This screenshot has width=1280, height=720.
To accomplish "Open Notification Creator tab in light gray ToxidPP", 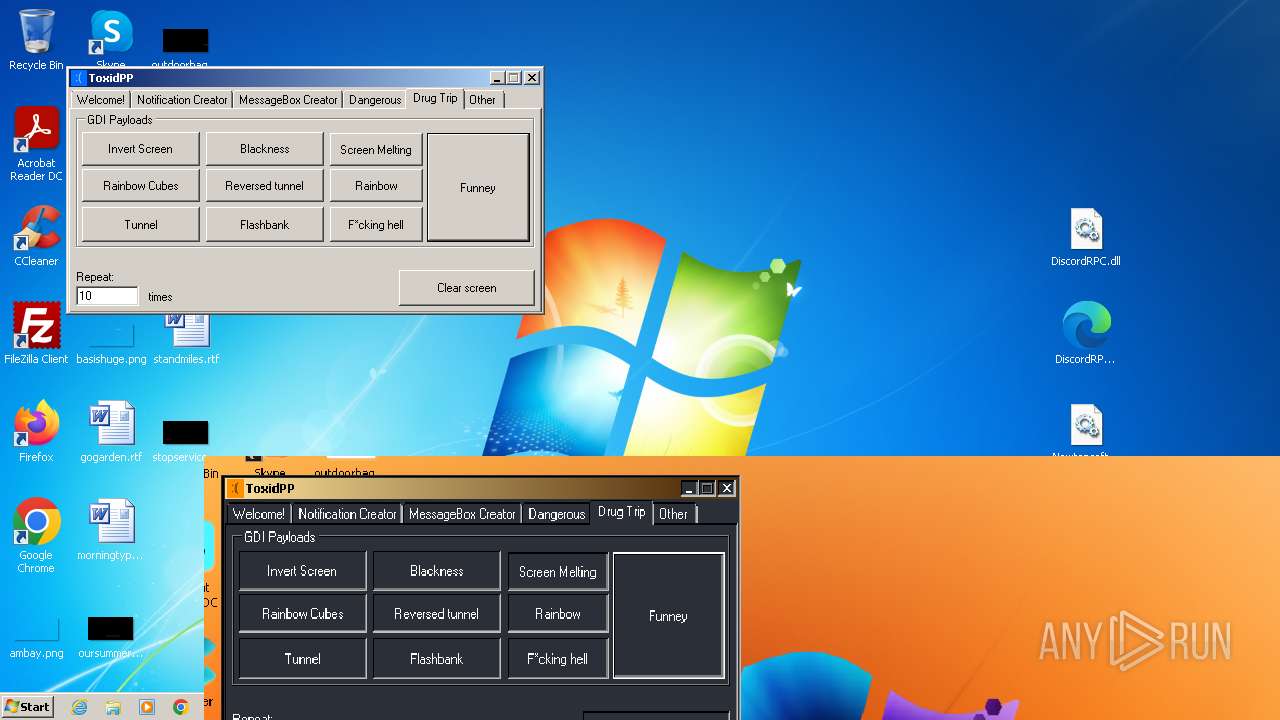I will [x=182, y=99].
